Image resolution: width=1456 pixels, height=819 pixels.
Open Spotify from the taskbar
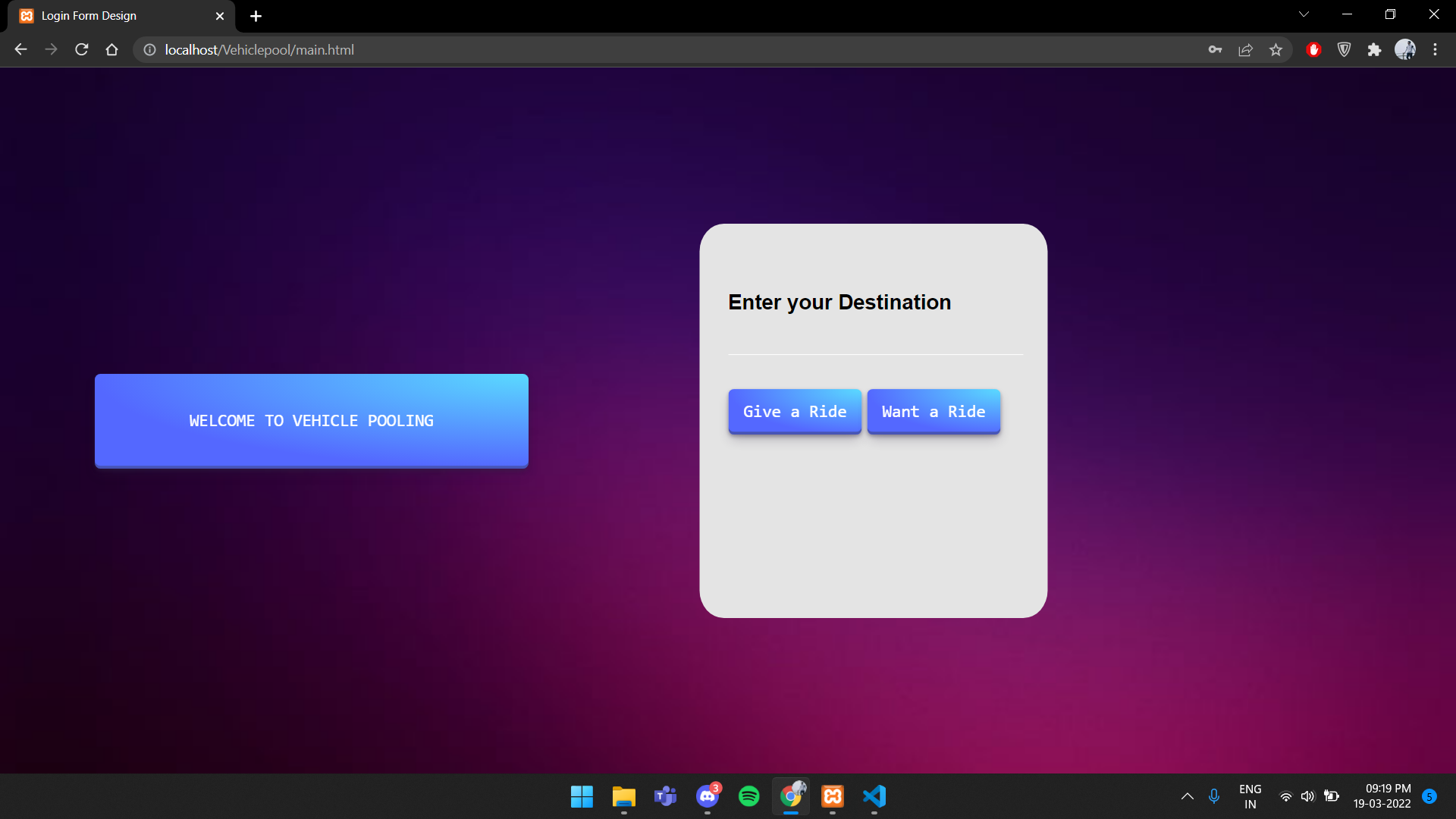tap(748, 796)
